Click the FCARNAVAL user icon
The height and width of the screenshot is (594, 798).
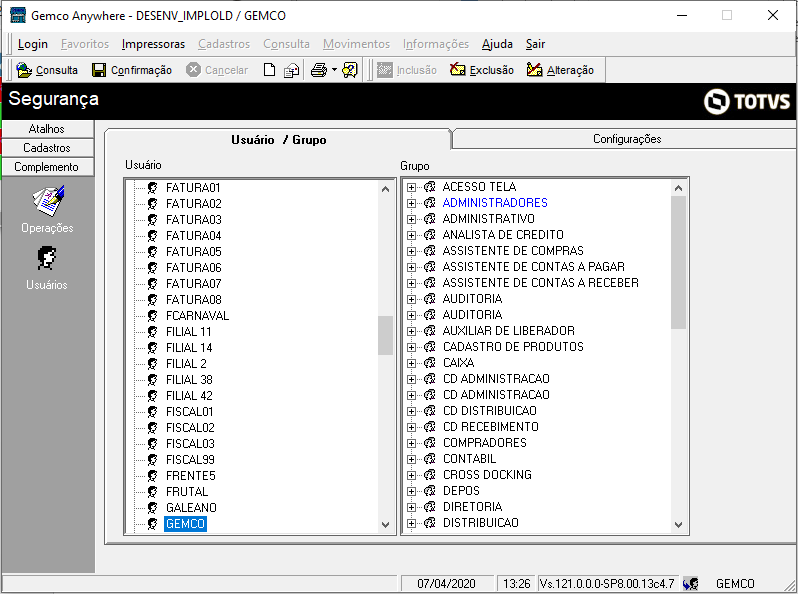tap(152, 316)
